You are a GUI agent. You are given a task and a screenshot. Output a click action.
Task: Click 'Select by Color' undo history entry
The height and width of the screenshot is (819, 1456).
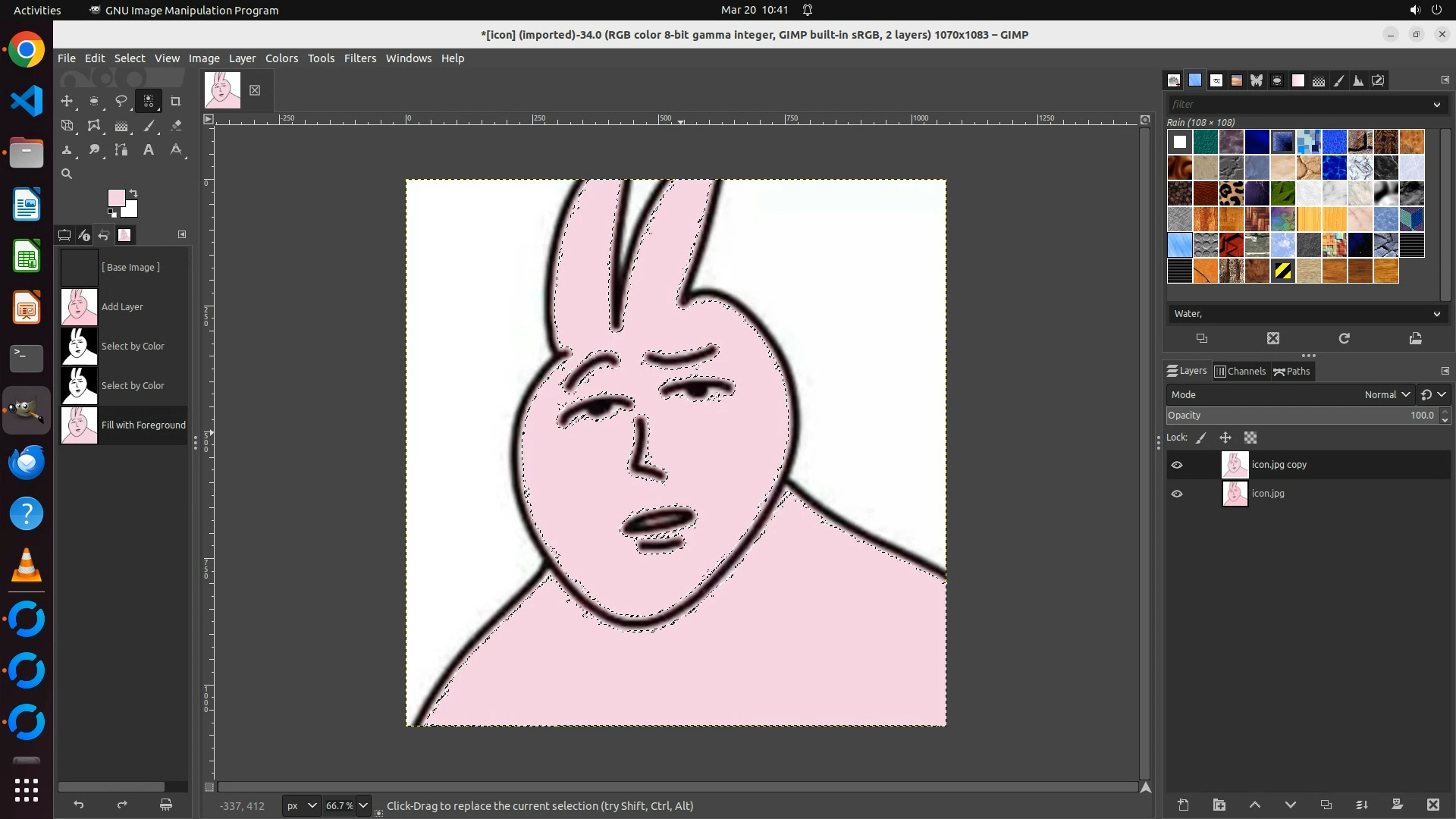point(133,347)
